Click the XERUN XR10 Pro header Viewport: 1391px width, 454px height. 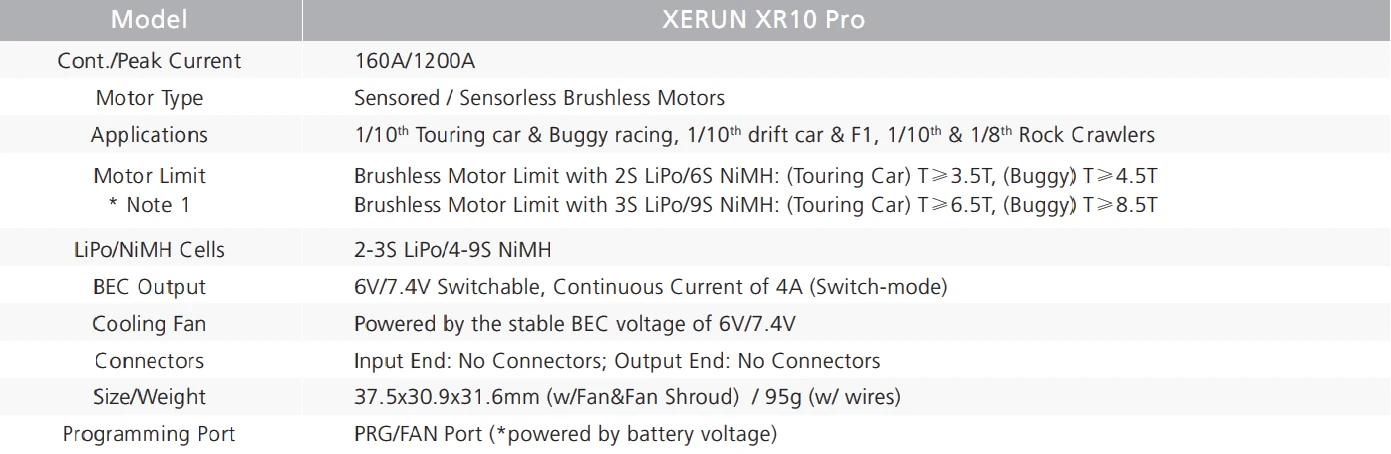(x=763, y=20)
